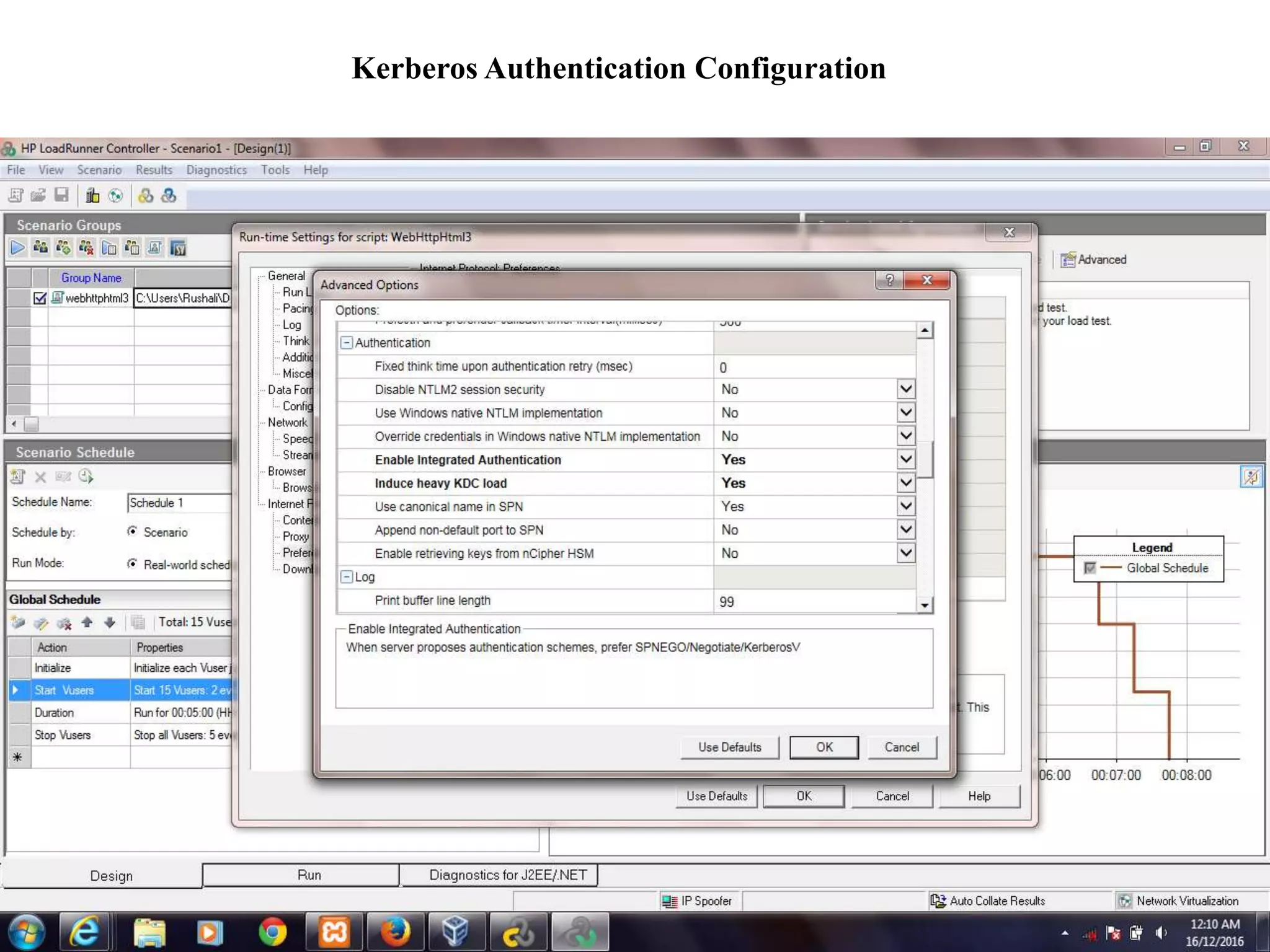Toggle the Global Schedule legend checkbox
This screenshot has width=1270, height=952.
pyautogui.click(x=1090, y=568)
